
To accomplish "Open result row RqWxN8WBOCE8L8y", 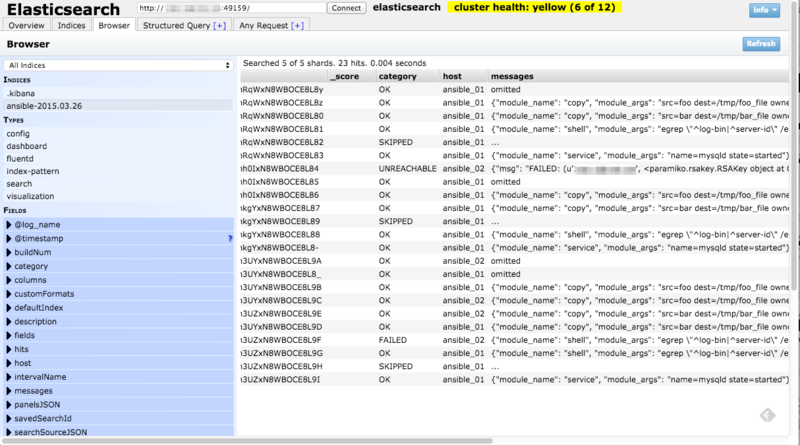I will [x=514, y=89].
